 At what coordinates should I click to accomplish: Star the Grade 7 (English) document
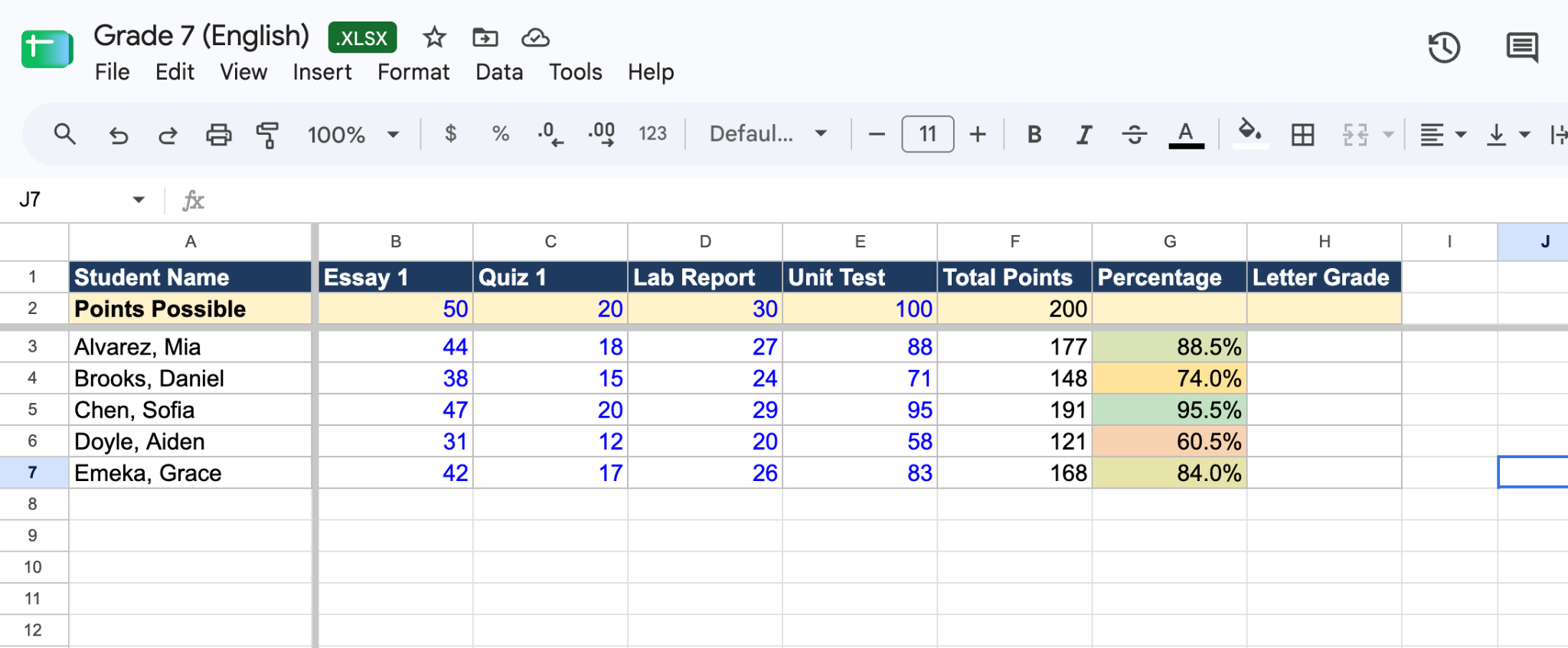tap(434, 37)
